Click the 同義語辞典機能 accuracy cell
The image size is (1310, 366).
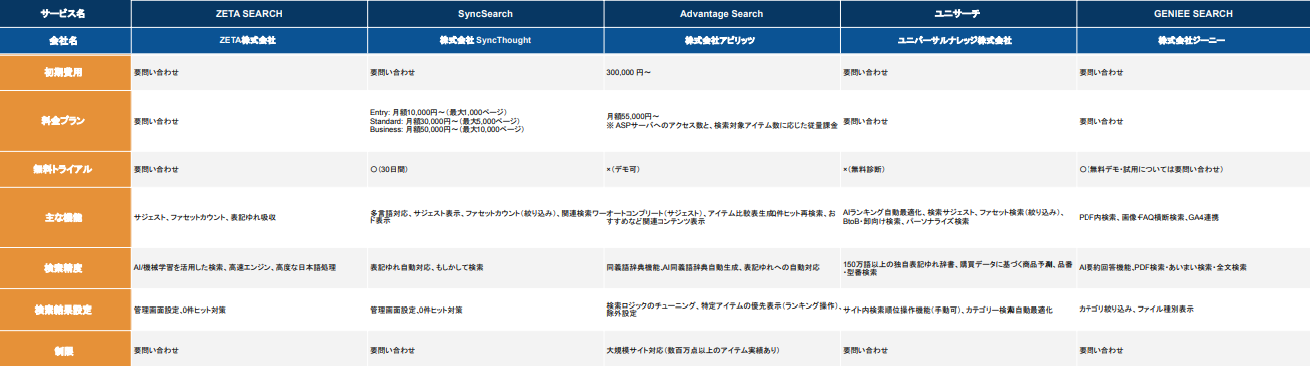(x=721, y=268)
